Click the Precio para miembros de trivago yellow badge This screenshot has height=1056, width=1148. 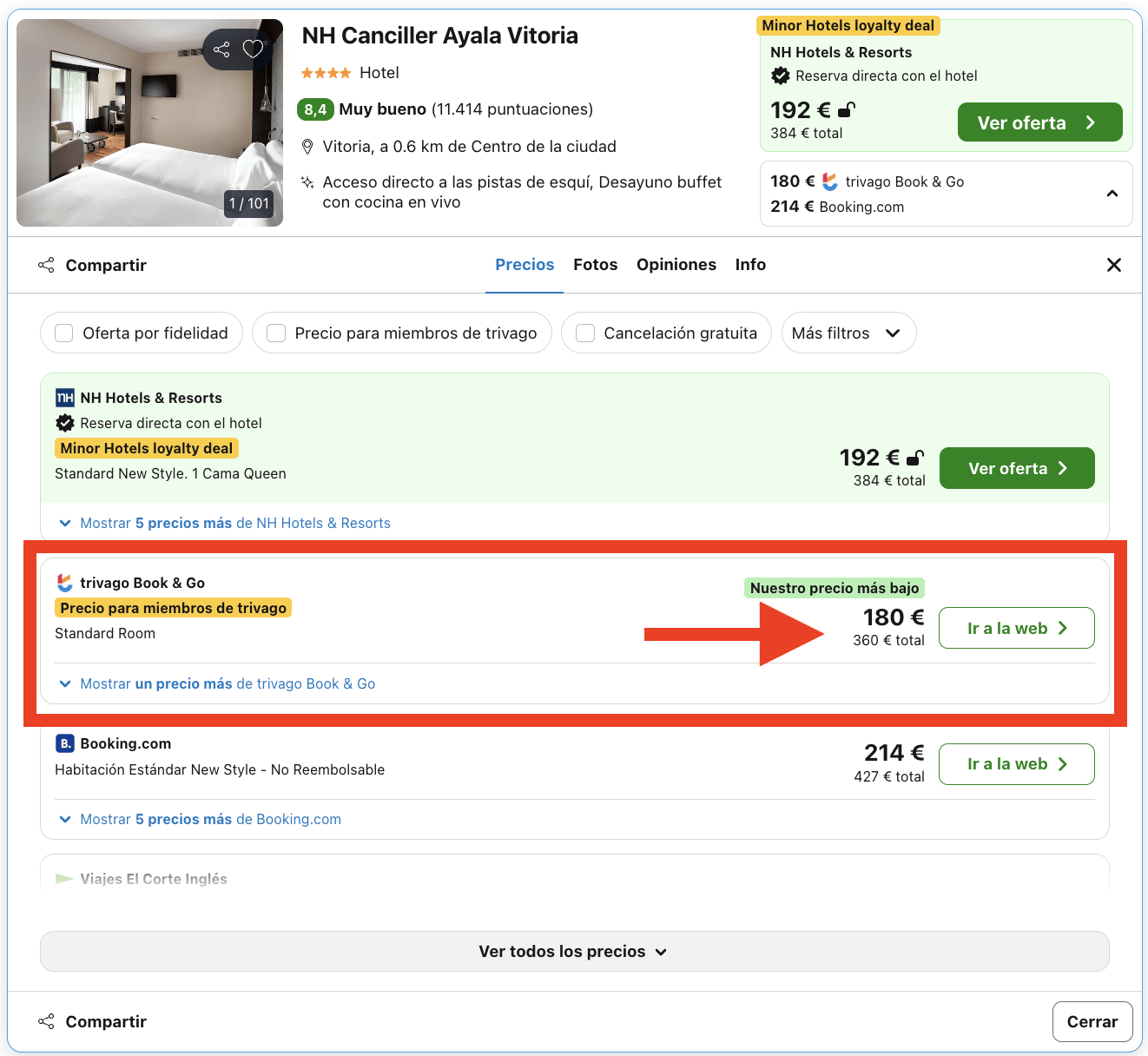[x=173, y=608]
